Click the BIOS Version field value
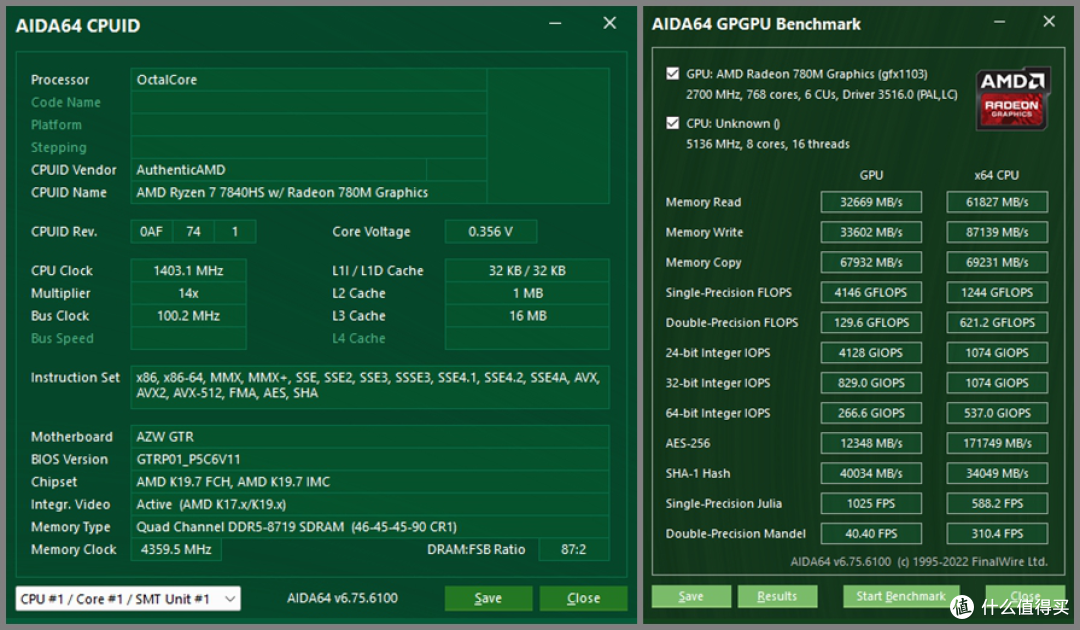 pos(370,459)
